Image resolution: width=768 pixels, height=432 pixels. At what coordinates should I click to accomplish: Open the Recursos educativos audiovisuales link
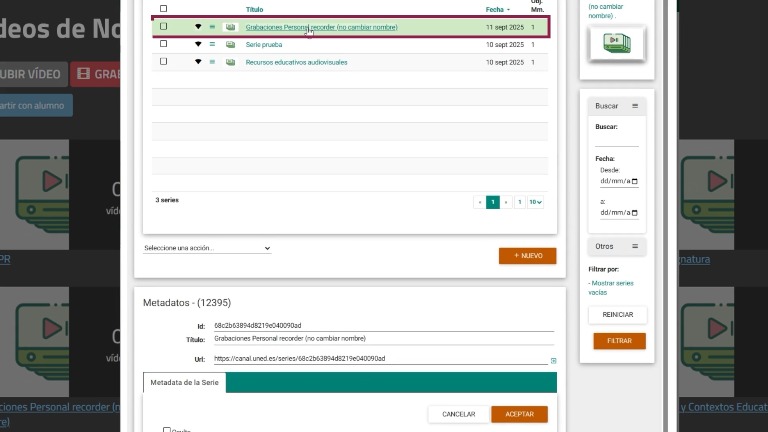(296, 63)
